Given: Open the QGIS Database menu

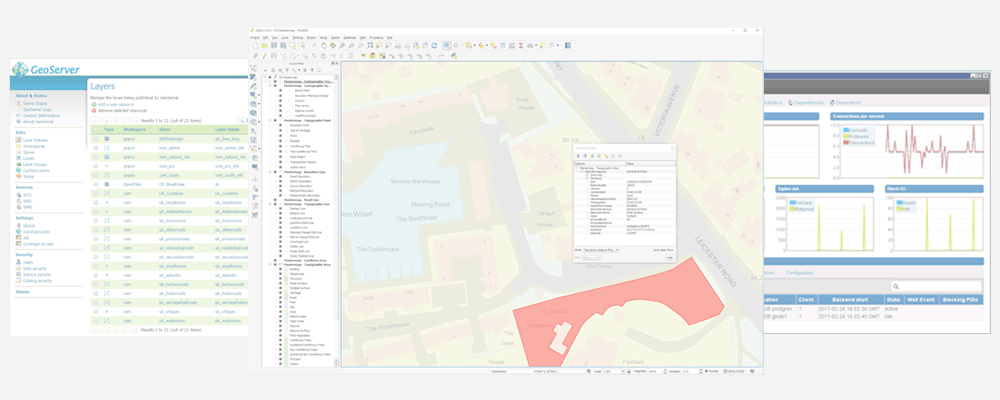Looking at the screenshot, I should pyautogui.click(x=349, y=38).
